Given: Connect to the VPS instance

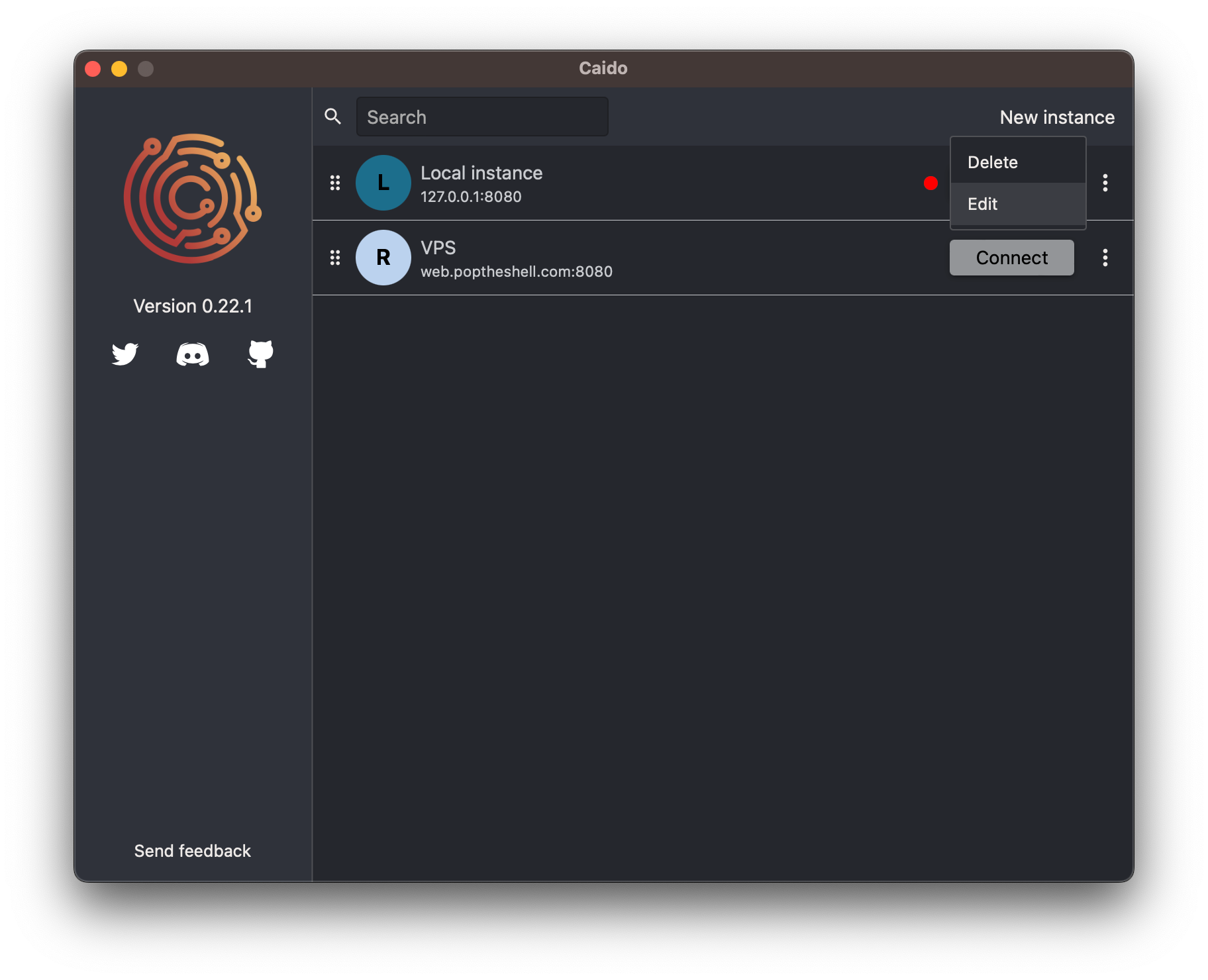Looking at the screenshot, I should pyautogui.click(x=1012, y=258).
